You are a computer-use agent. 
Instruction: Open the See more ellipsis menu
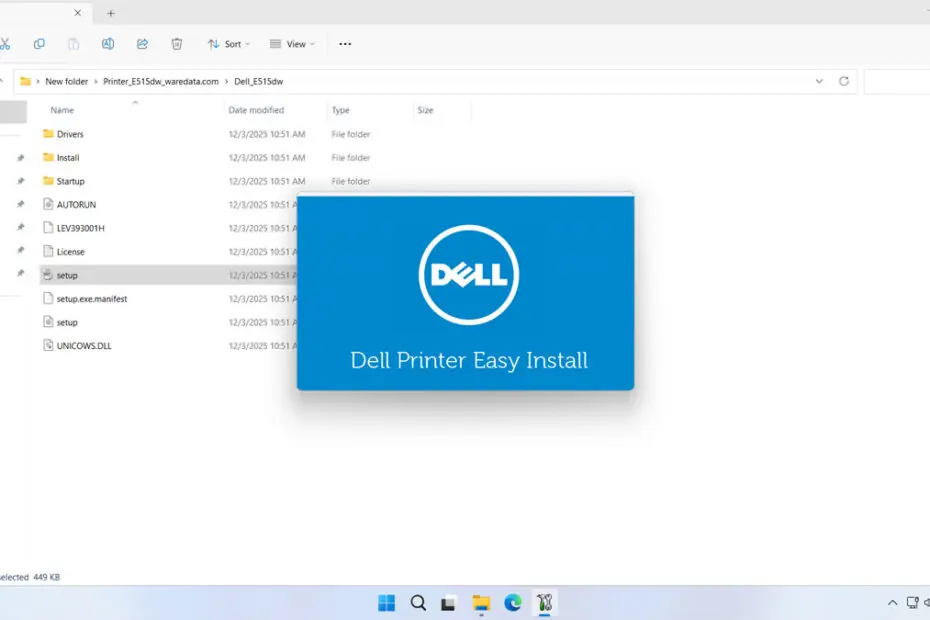(x=345, y=44)
